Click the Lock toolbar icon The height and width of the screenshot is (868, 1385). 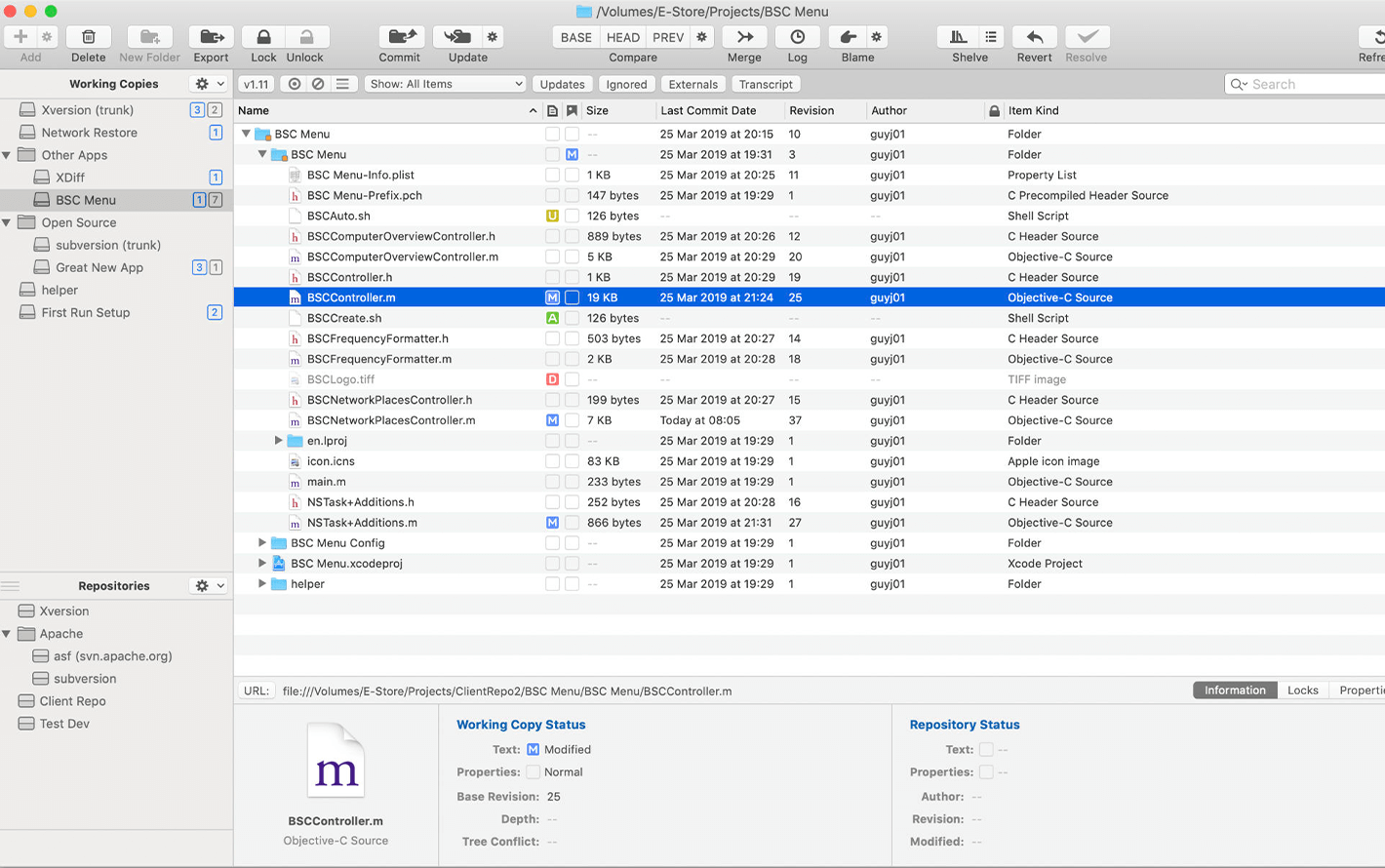coord(263,37)
